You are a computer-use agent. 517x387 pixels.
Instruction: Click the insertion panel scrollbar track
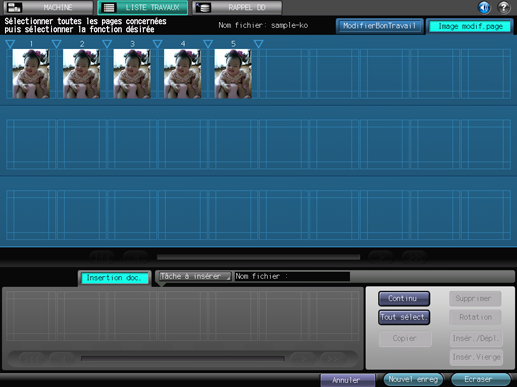183,359
